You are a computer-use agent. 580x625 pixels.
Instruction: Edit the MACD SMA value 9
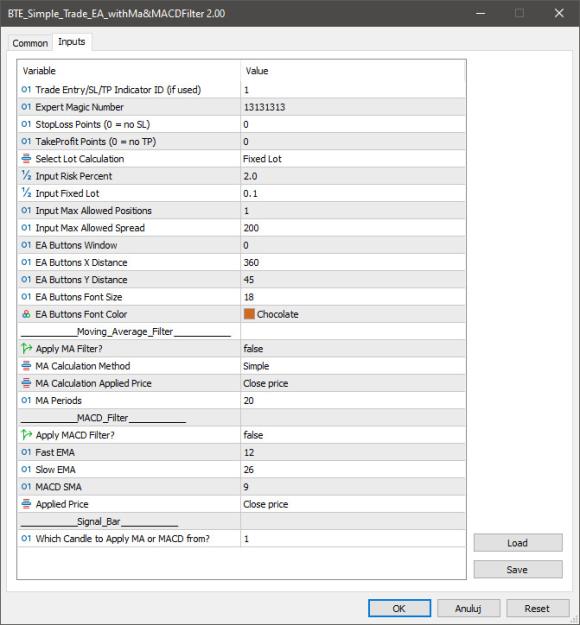(353, 487)
